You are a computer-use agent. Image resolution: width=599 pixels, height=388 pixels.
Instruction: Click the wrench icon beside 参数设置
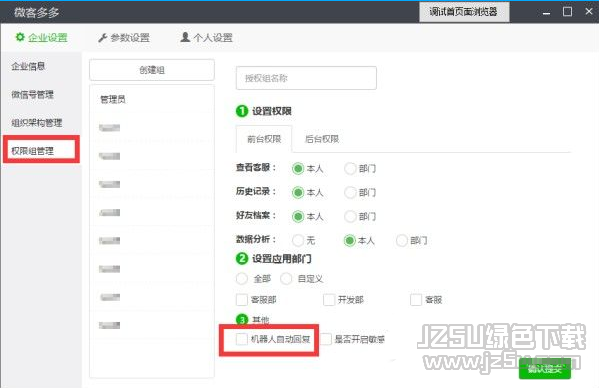pos(102,38)
